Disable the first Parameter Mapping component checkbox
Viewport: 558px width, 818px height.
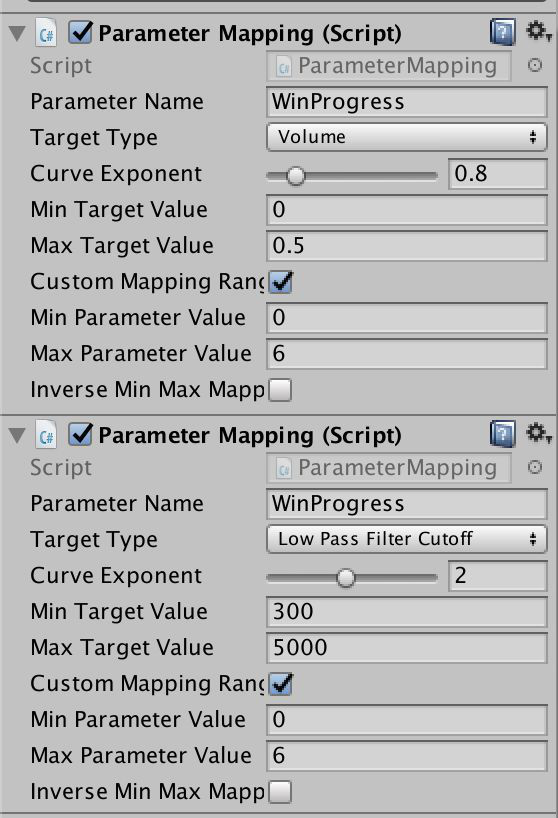point(81,32)
